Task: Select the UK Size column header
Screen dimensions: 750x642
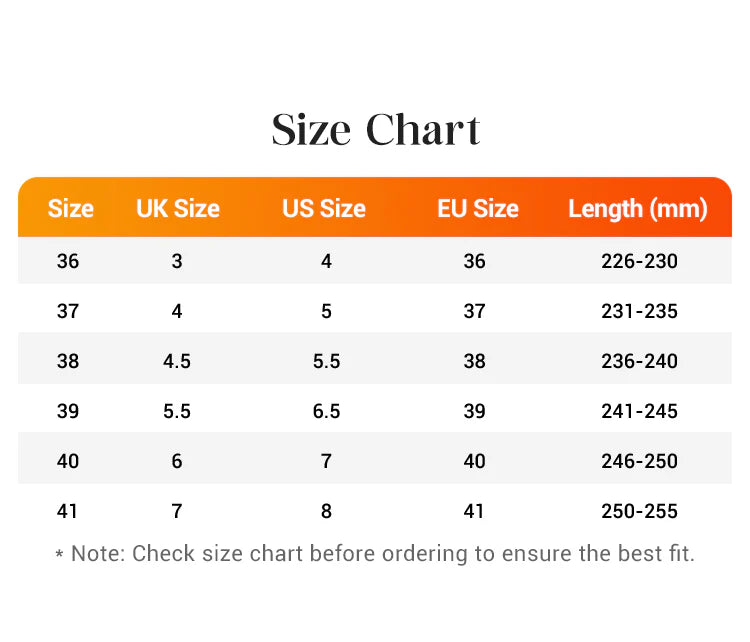Action: [178, 209]
